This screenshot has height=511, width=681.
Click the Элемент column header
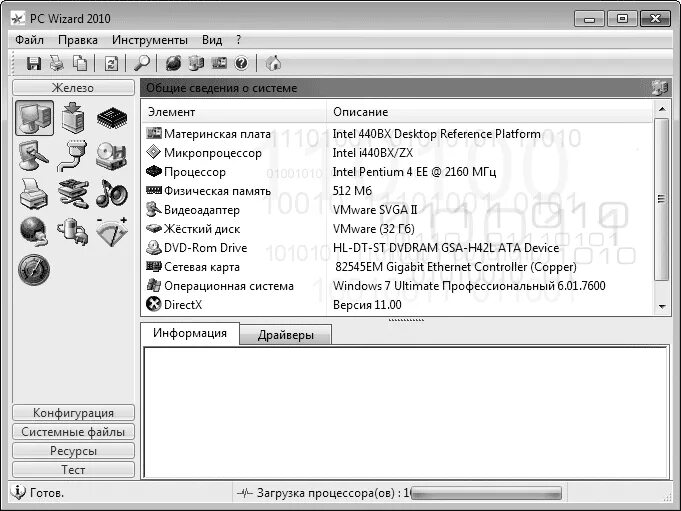[x=235, y=112]
